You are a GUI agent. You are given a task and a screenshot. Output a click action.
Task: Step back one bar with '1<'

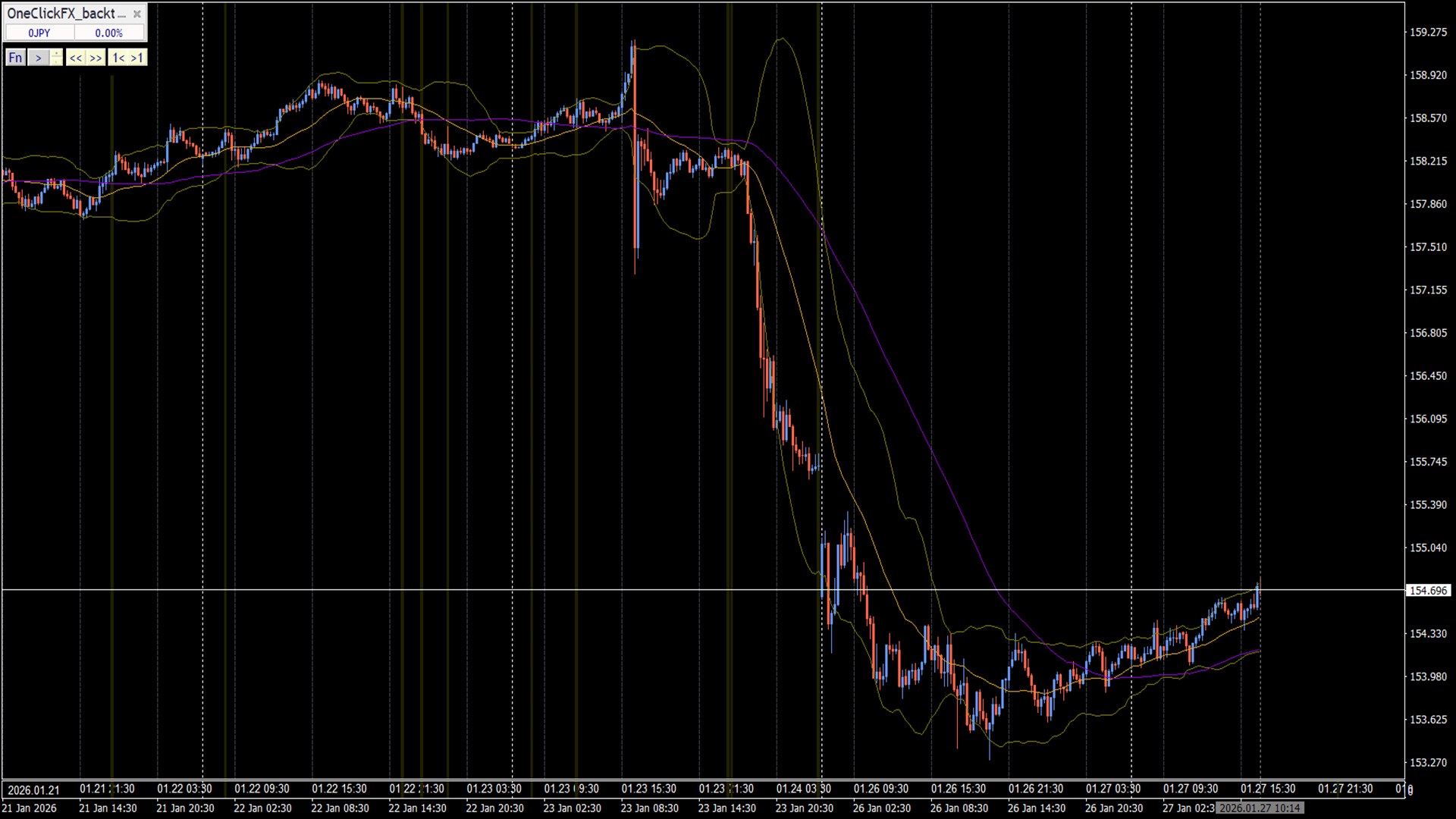(118, 58)
